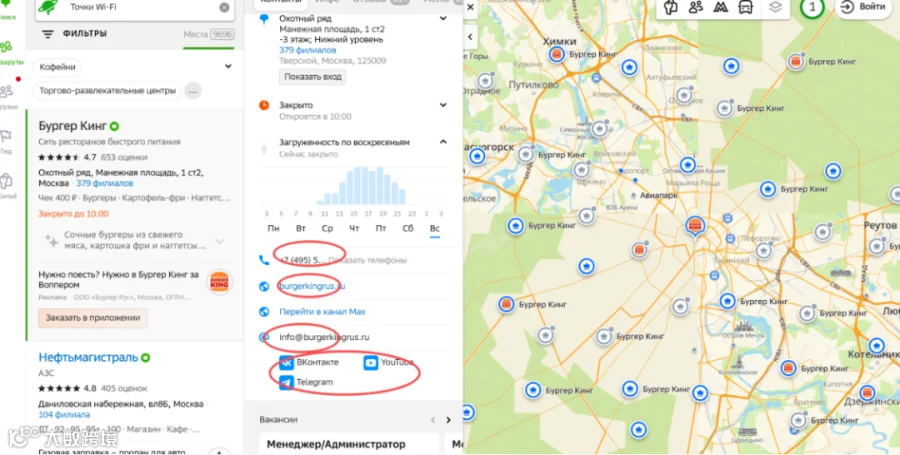Expand the Охотный ряд address chevron

coord(443,18)
